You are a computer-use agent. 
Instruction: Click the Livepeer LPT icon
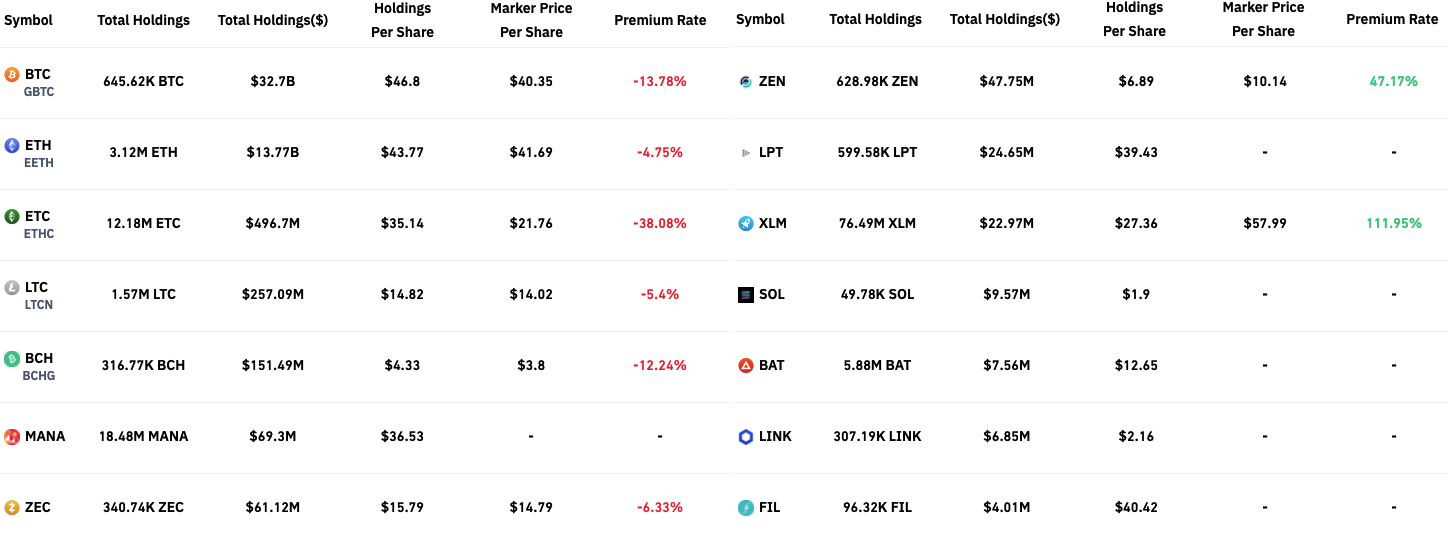click(x=745, y=153)
